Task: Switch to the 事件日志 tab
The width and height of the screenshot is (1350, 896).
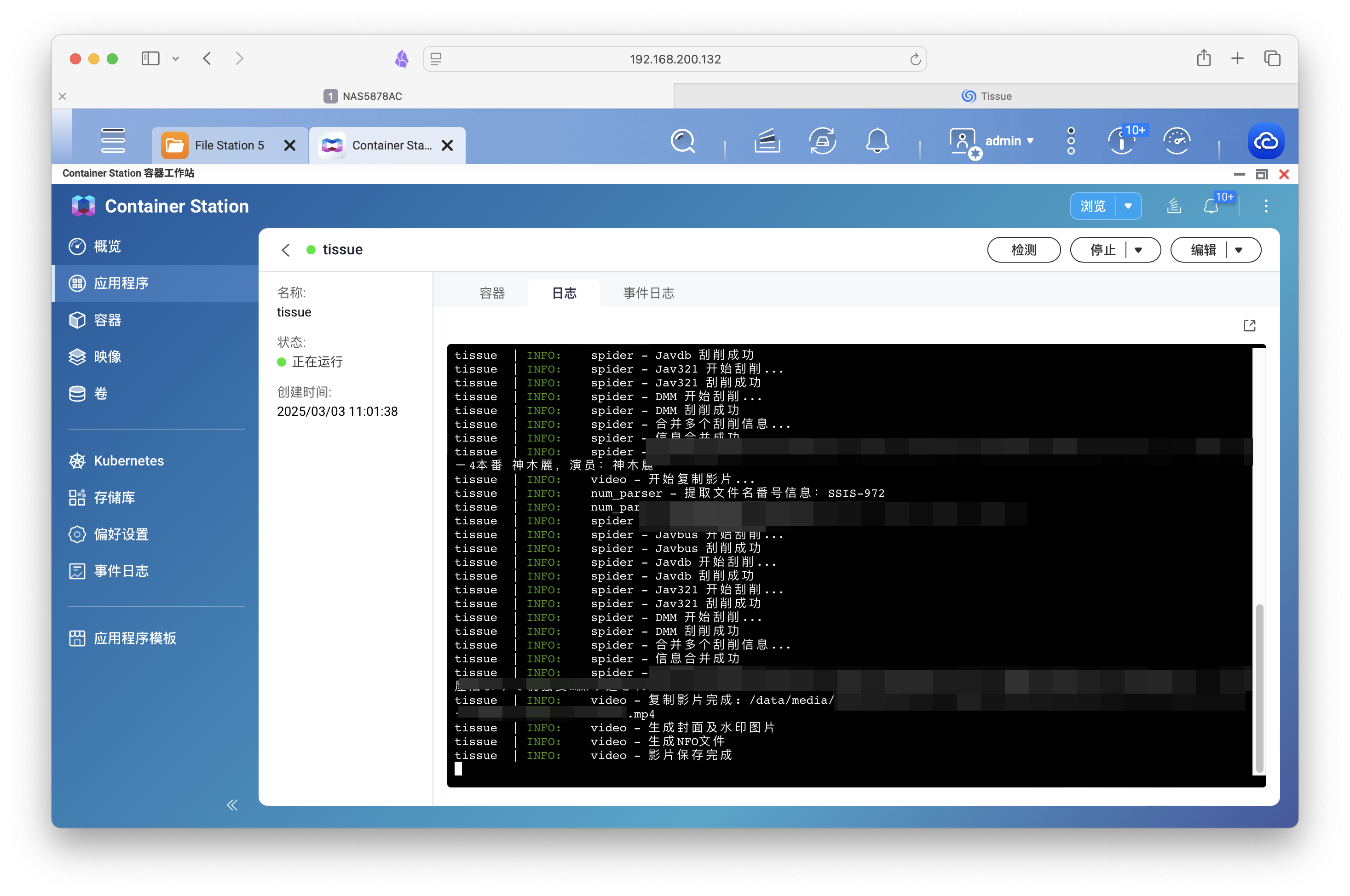Action: pos(648,294)
